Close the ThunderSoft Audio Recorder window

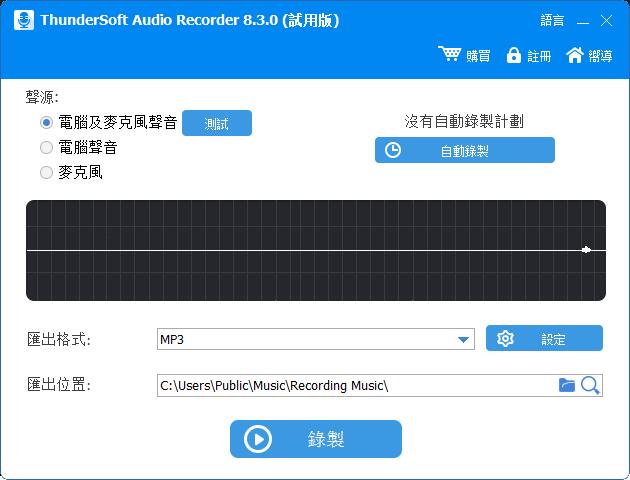pyautogui.click(x=606, y=20)
